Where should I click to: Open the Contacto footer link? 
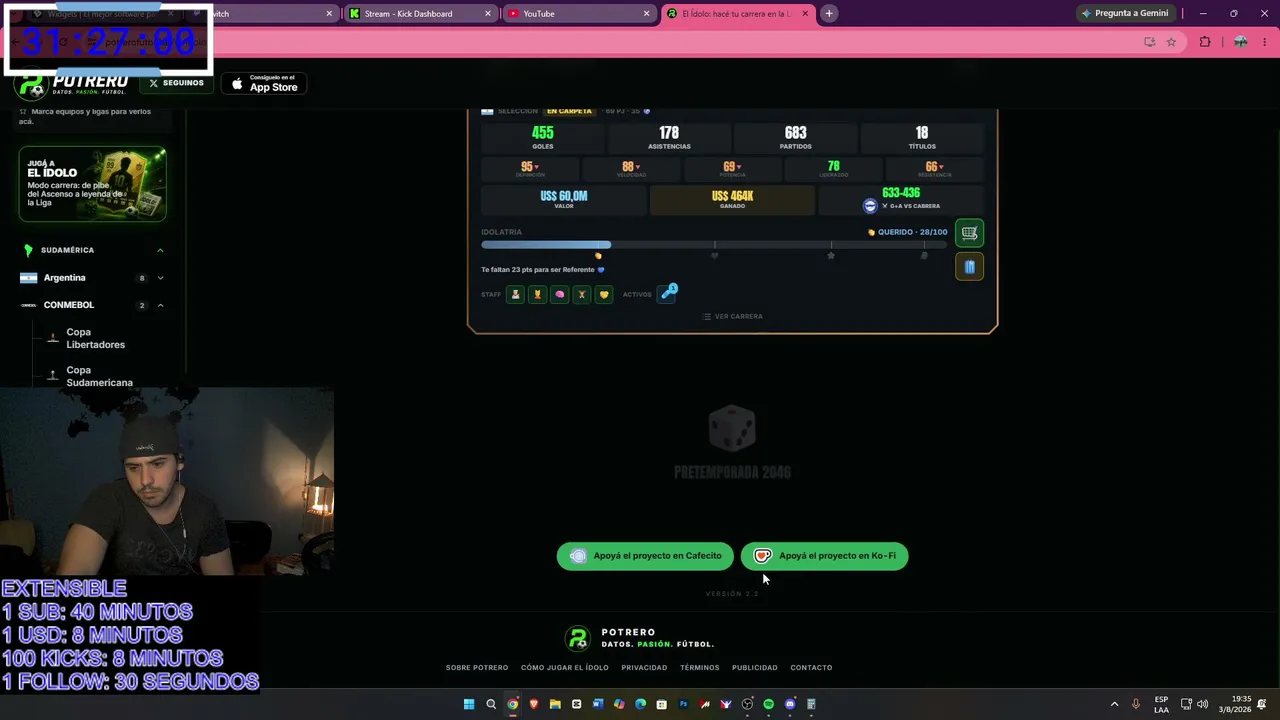click(x=811, y=668)
